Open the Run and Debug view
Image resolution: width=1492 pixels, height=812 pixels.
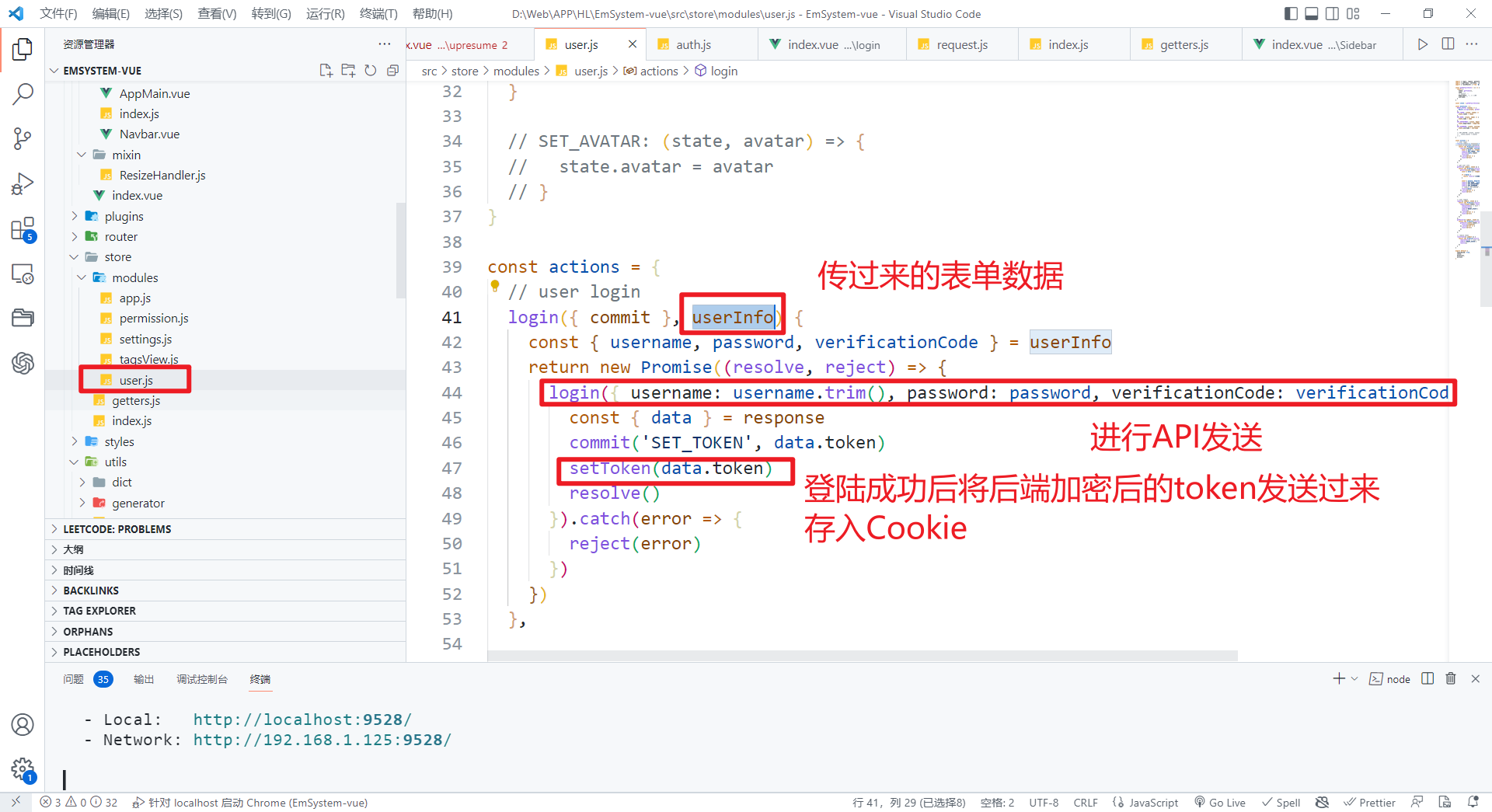point(23,184)
